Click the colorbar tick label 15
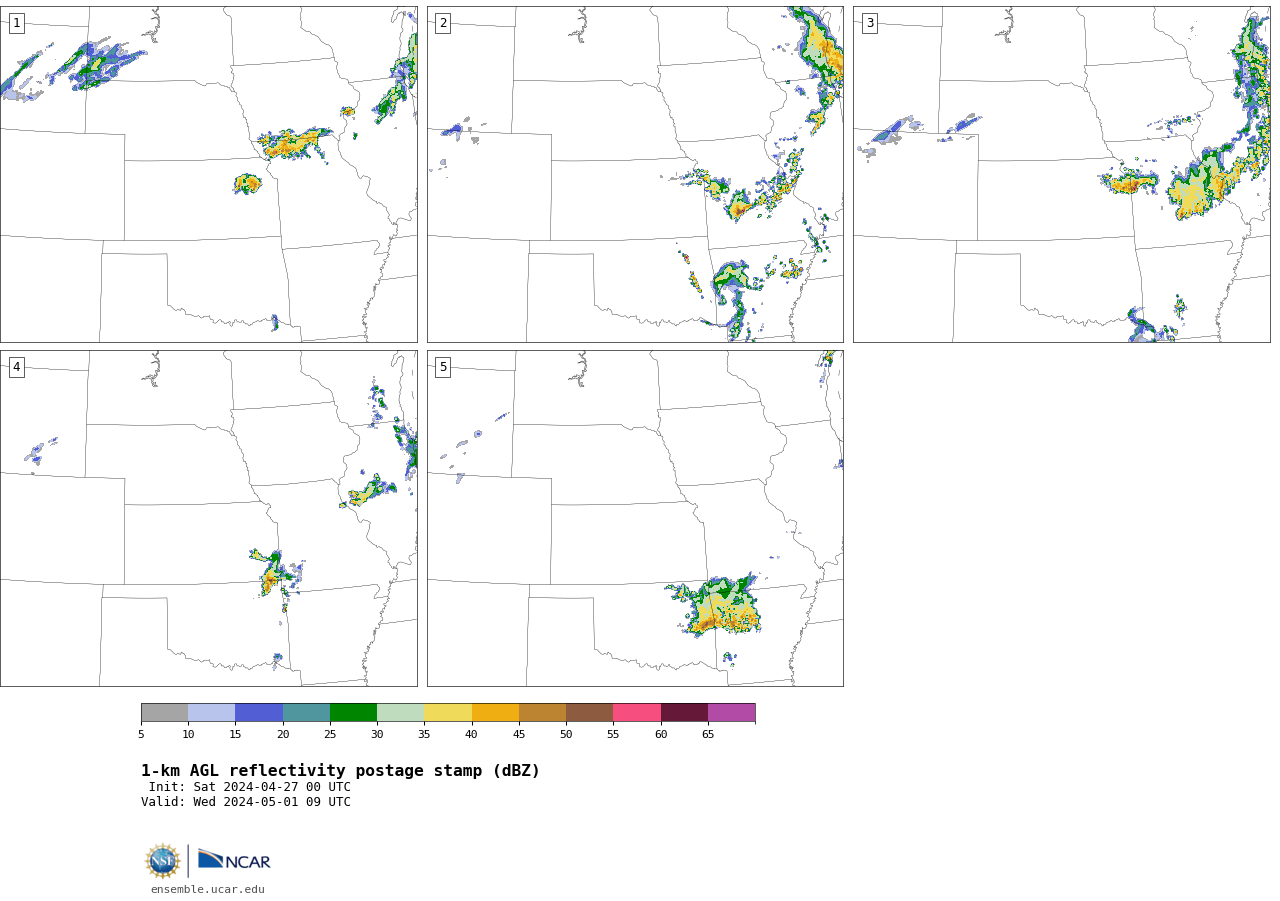This screenshot has width=1280, height=901. 235,735
